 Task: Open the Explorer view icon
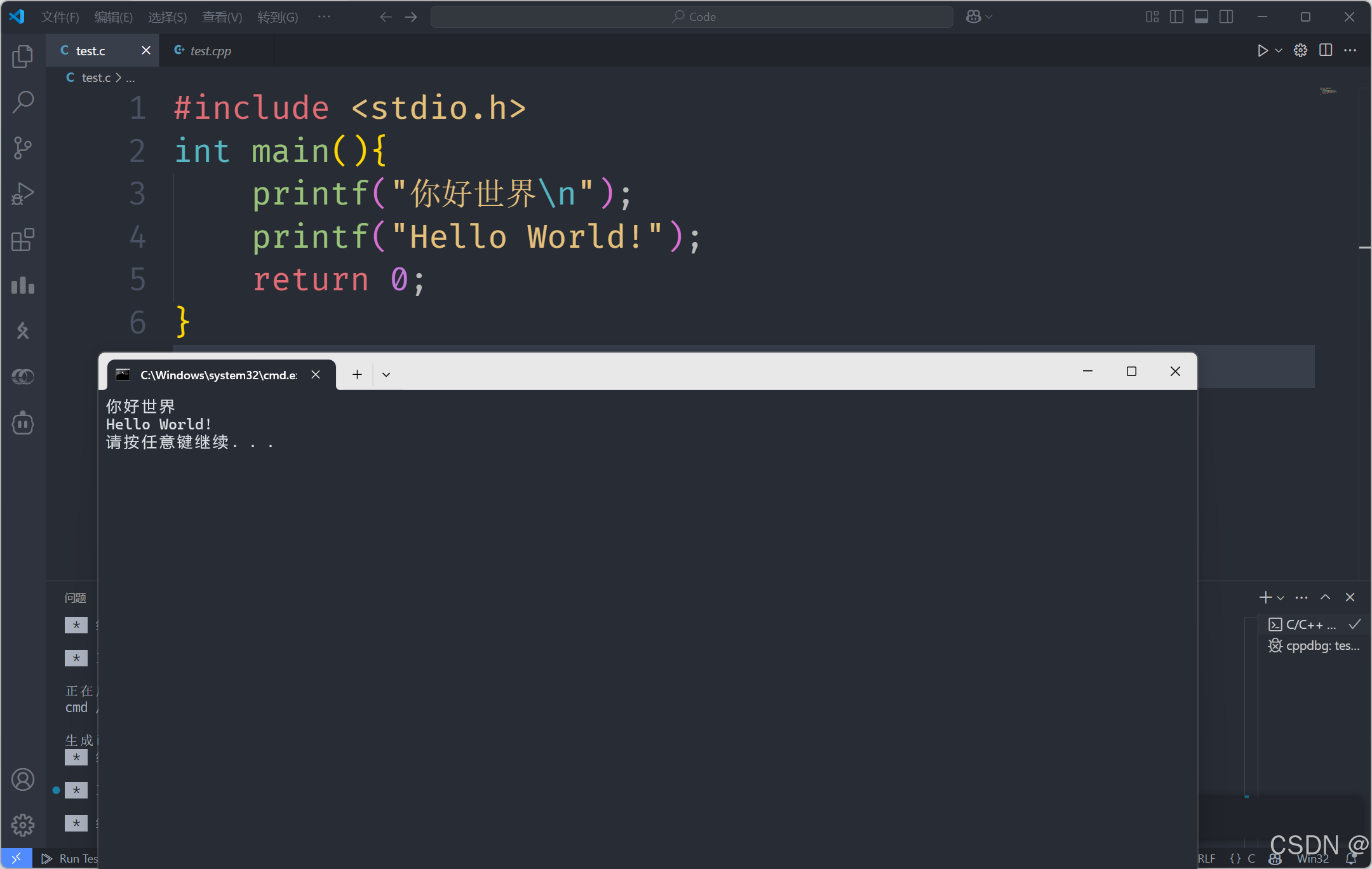pyautogui.click(x=23, y=57)
